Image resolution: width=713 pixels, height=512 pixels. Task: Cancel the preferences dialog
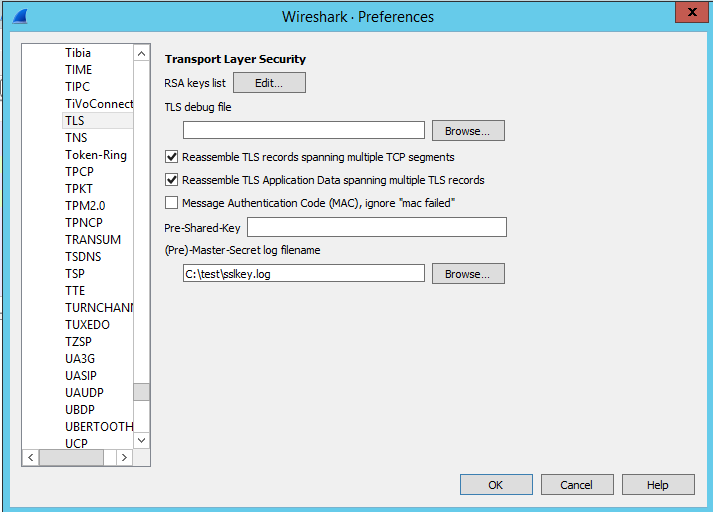577,485
